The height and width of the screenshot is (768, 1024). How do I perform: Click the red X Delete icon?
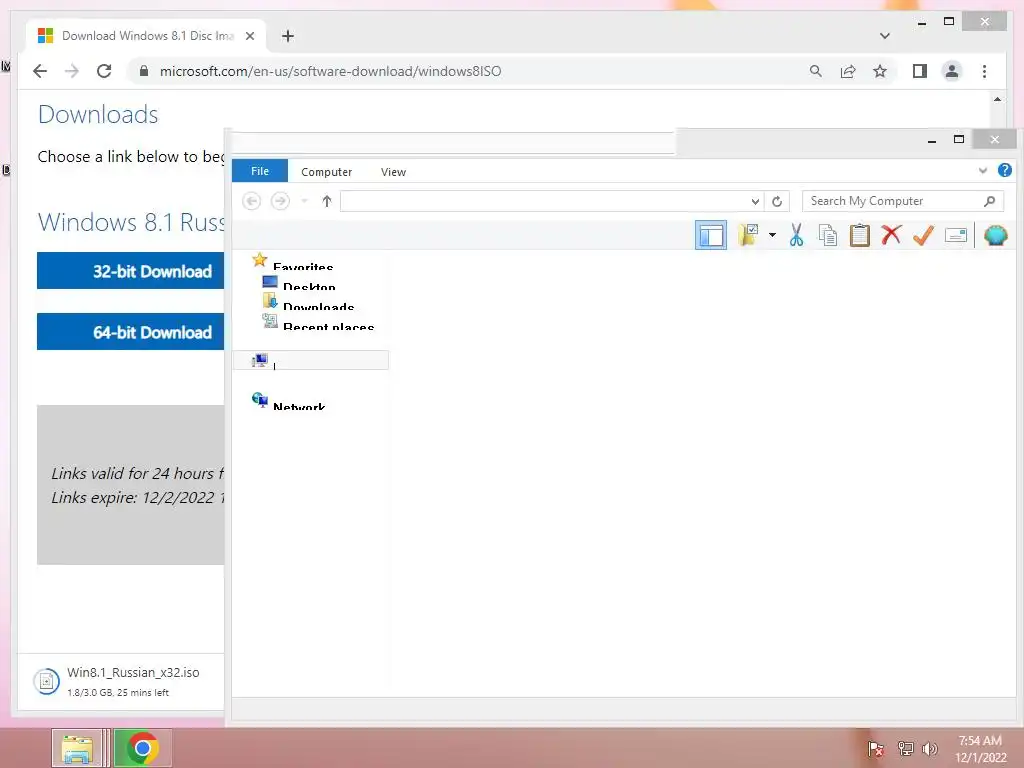(891, 235)
